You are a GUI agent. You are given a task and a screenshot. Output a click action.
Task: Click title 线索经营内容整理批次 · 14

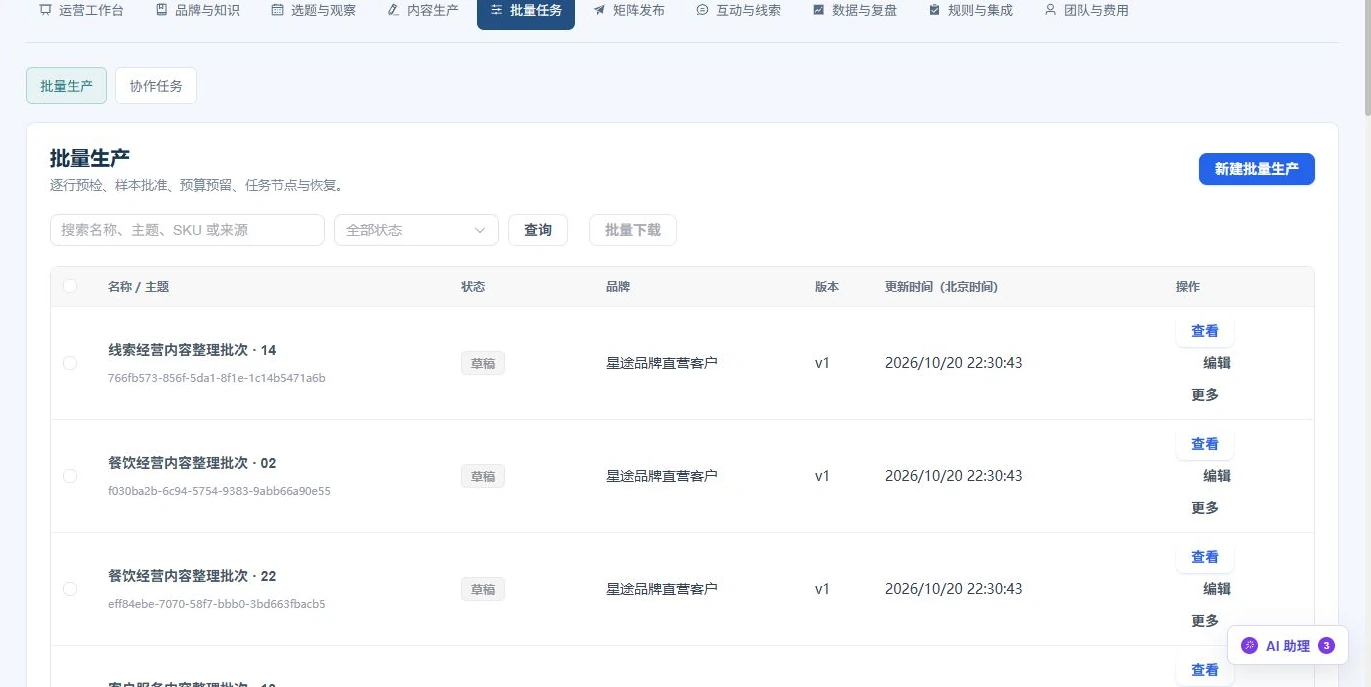[192, 350]
